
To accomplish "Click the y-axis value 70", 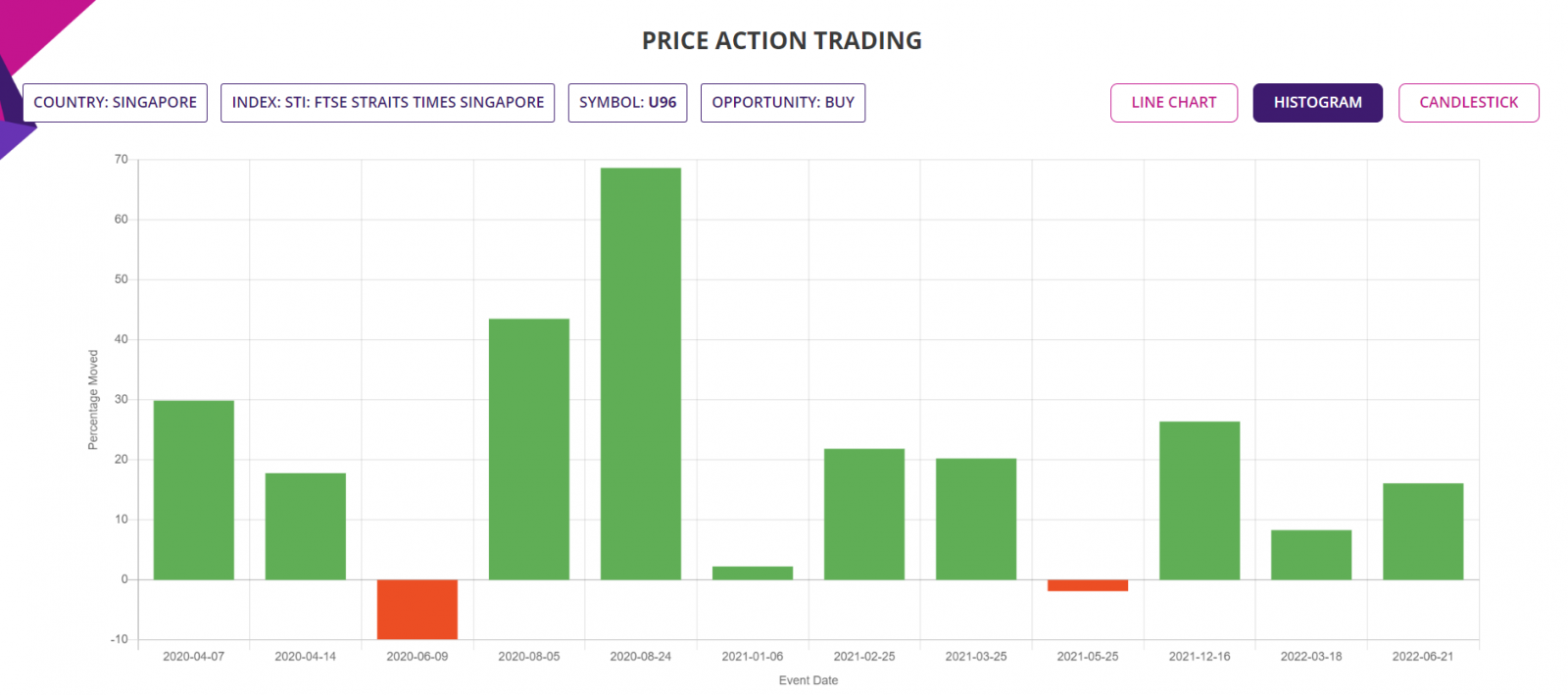I will [x=122, y=160].
